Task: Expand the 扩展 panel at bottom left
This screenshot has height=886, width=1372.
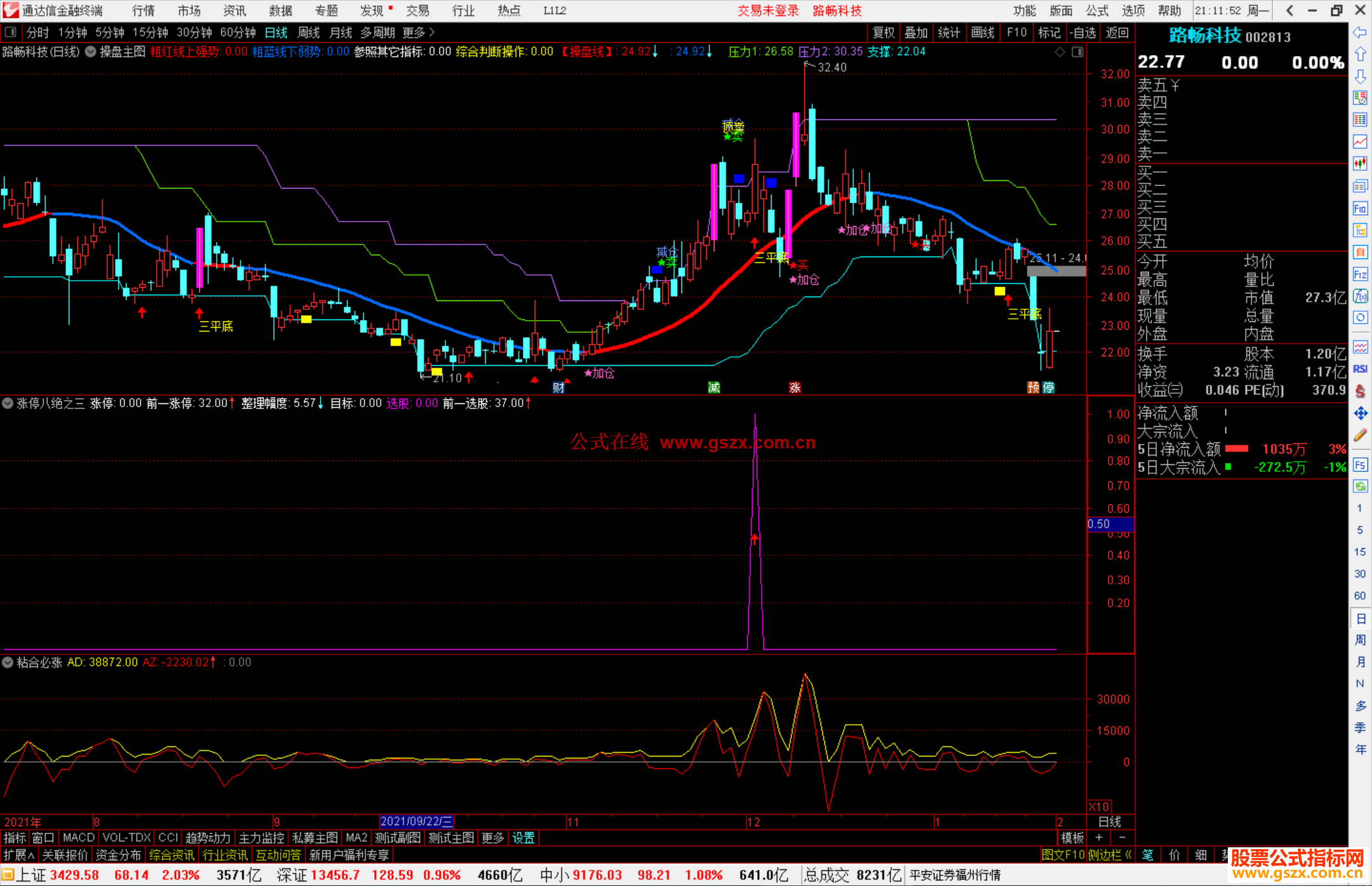Action: pos(19,855)
